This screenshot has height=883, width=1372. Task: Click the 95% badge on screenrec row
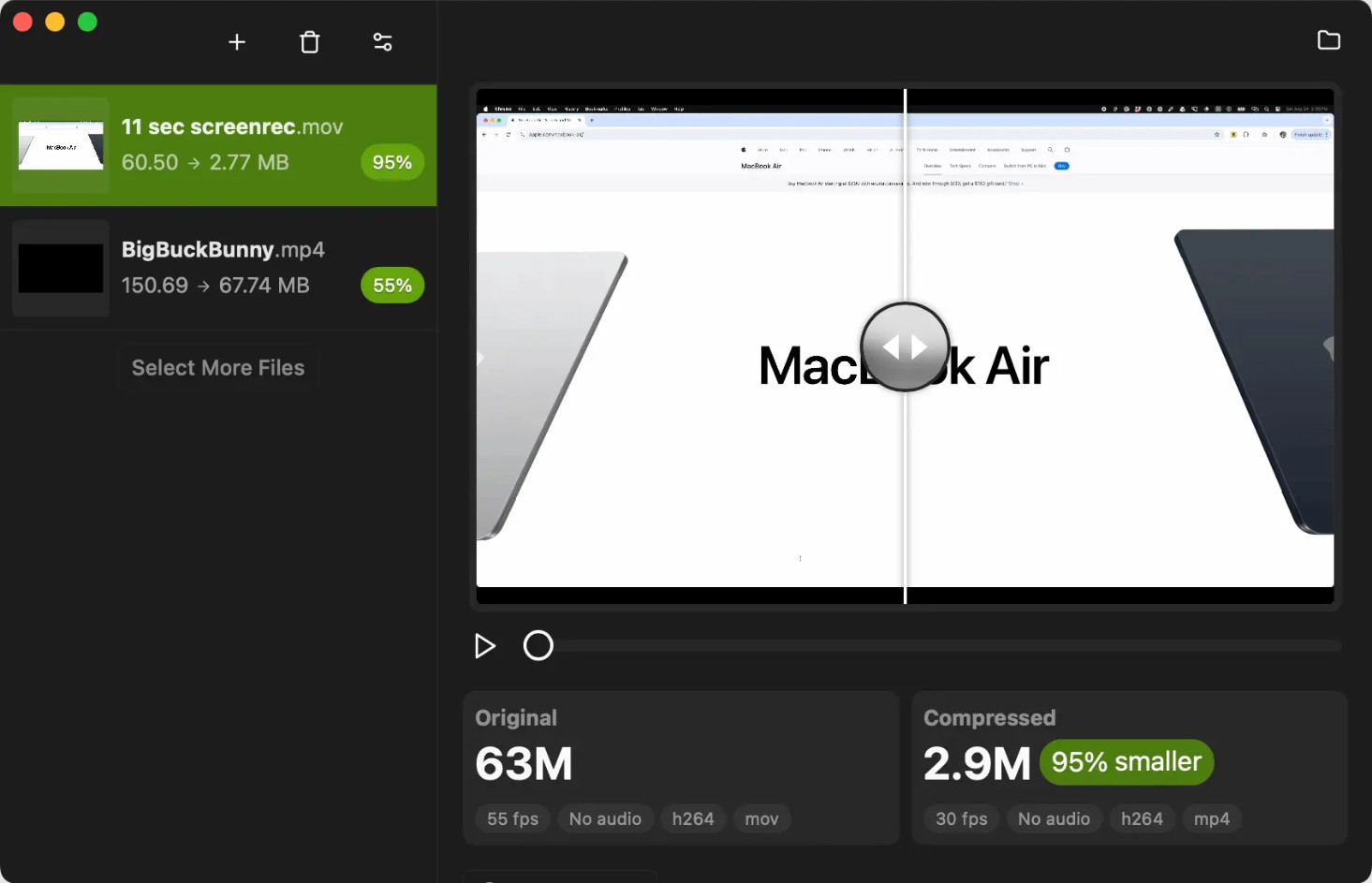(392, 163)
